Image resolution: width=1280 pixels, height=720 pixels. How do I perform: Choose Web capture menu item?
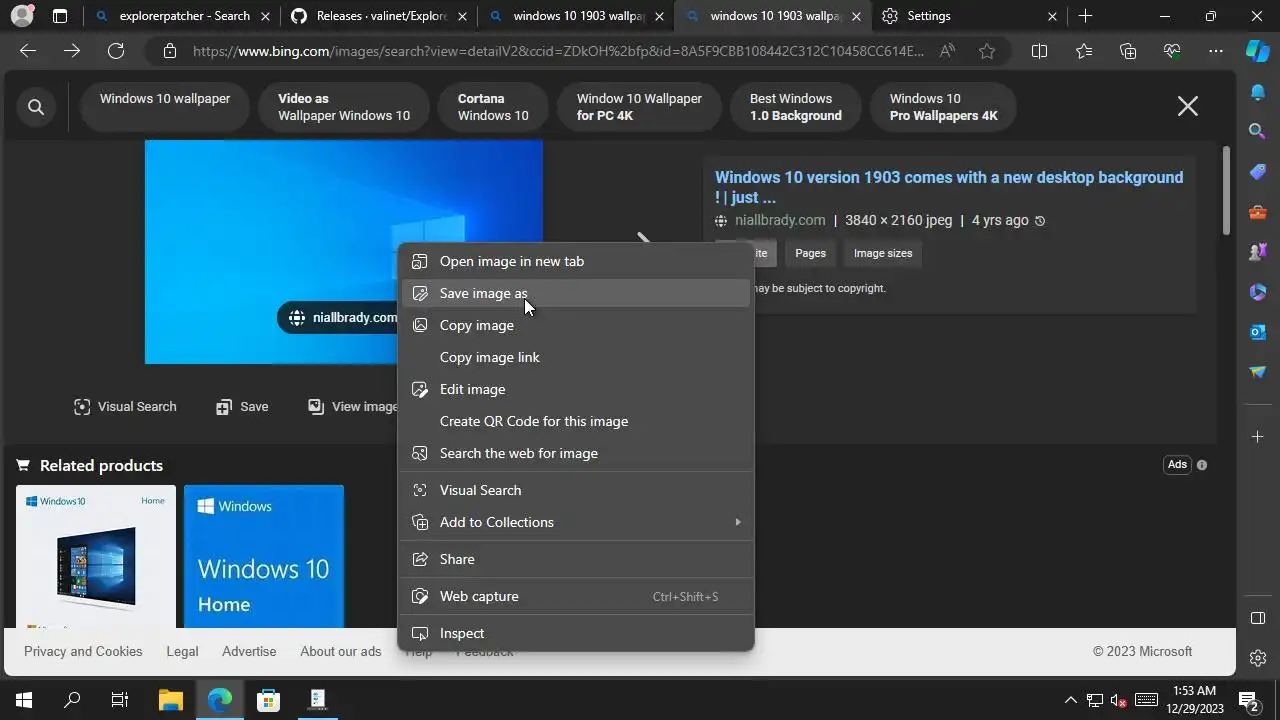click(x=576, y=596)
